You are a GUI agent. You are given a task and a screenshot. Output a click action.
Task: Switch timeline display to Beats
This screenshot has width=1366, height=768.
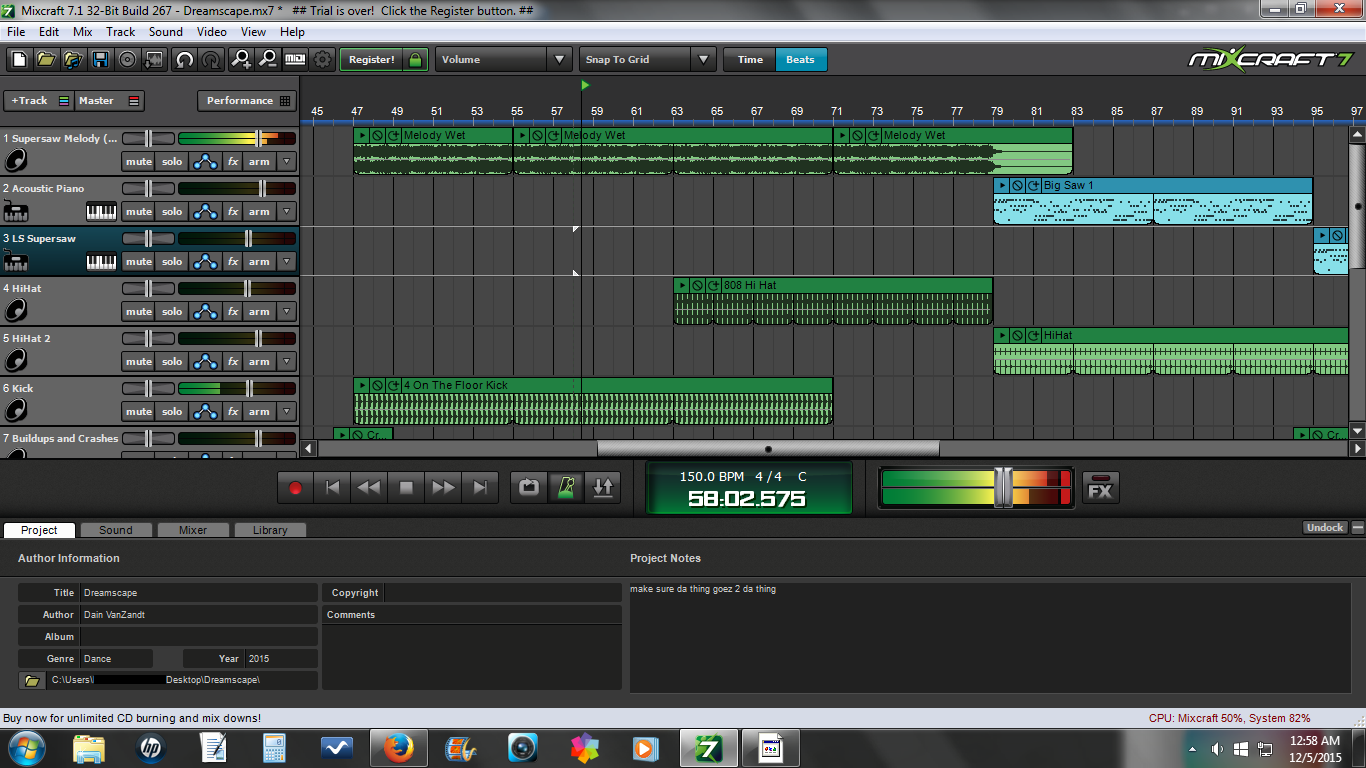click(800, 60)
